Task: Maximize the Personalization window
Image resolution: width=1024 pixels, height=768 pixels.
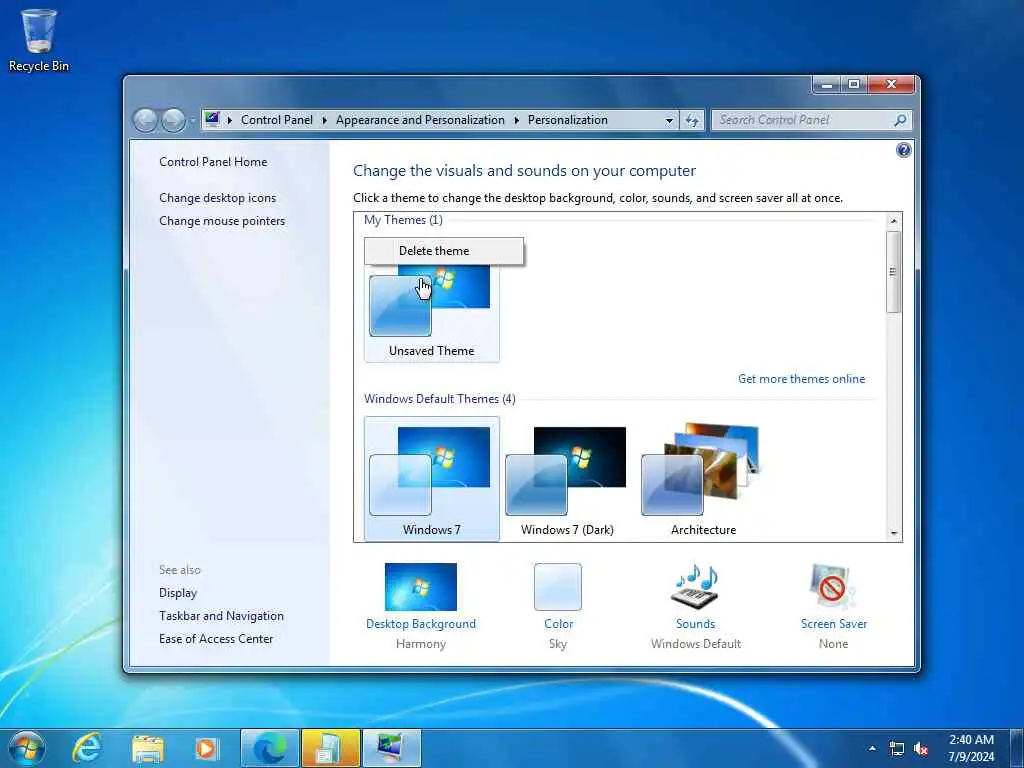Action: tap(854, 84)
